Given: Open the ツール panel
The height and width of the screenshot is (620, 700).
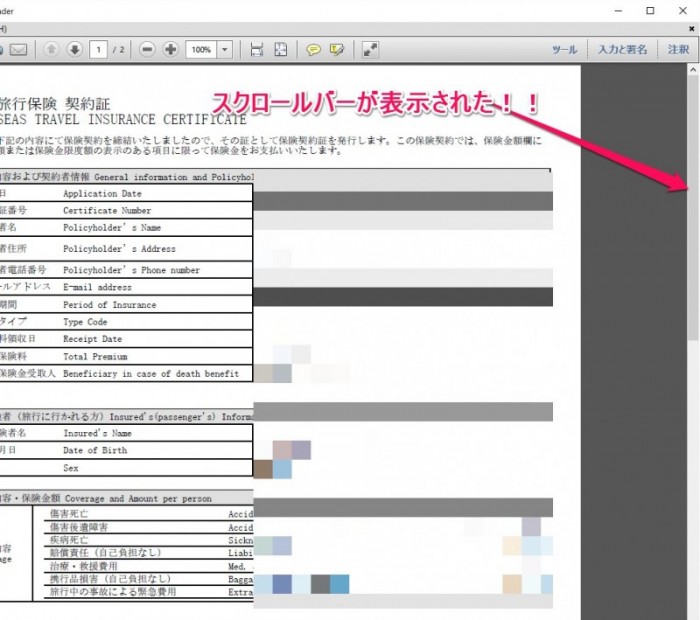Looking at the screenshot, I should point(565,50).
